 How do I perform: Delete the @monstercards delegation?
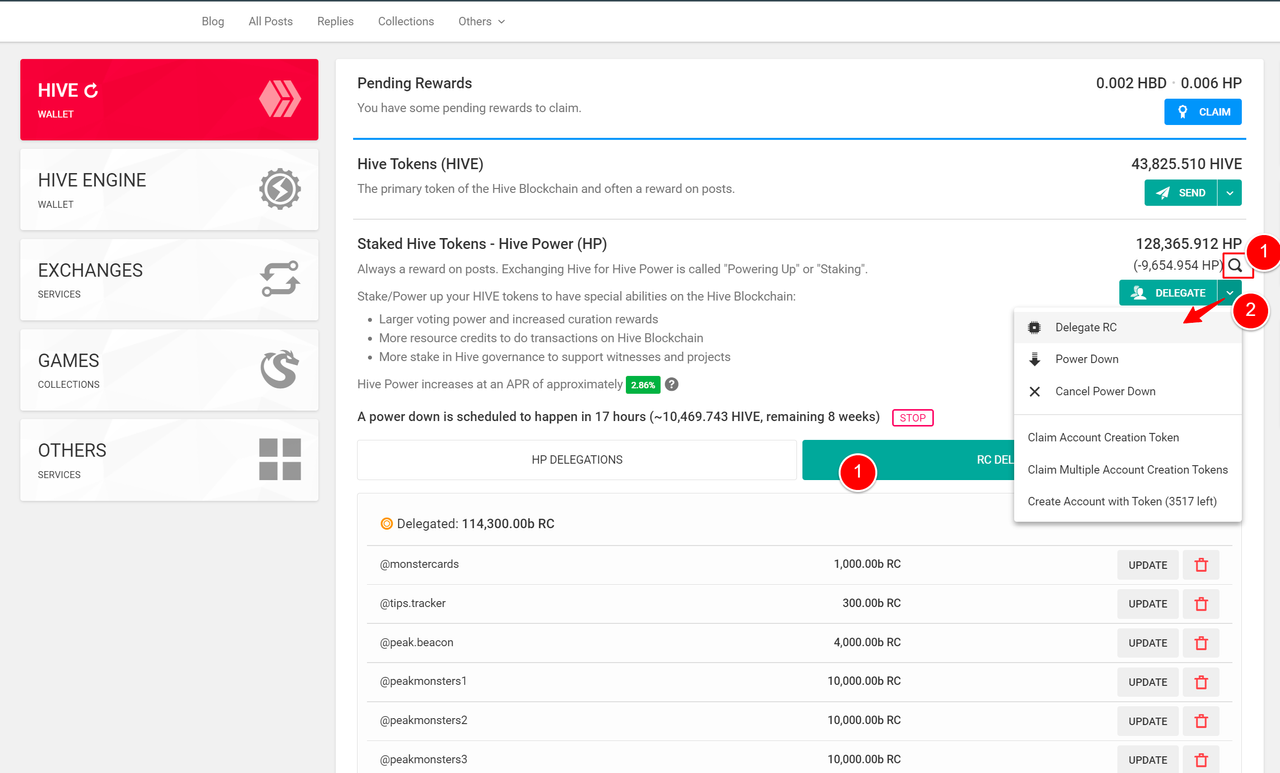(1201, 565)
